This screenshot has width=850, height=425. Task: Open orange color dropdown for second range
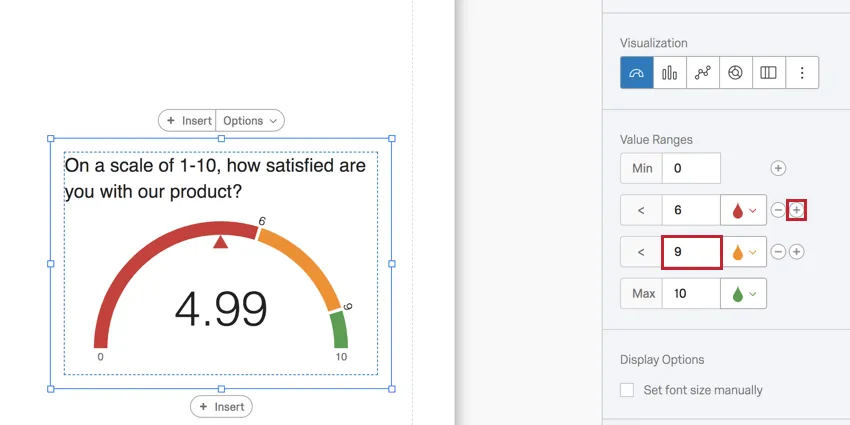click(x=744, y=252)
